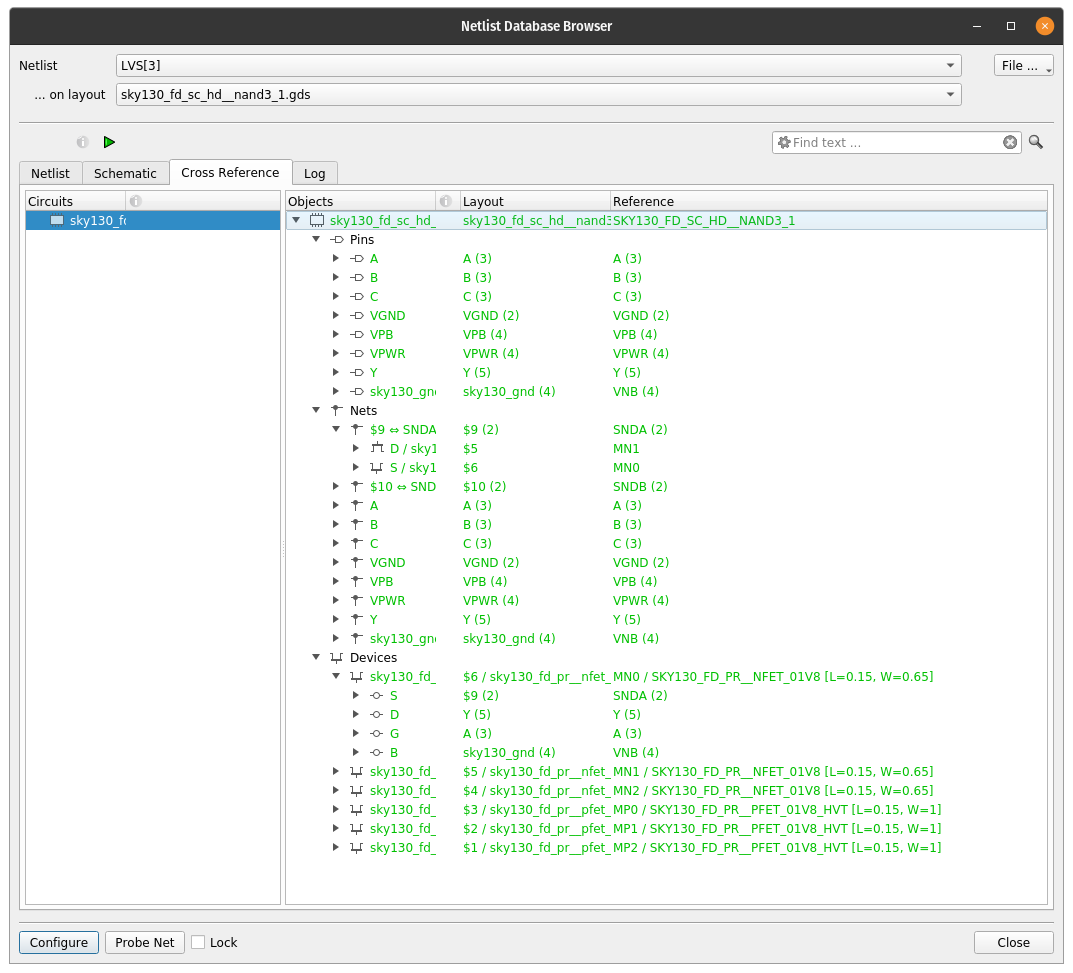Click the green play navigation arrow
The width and height of the screenshot is (1073, 973).
coord(109,142)
